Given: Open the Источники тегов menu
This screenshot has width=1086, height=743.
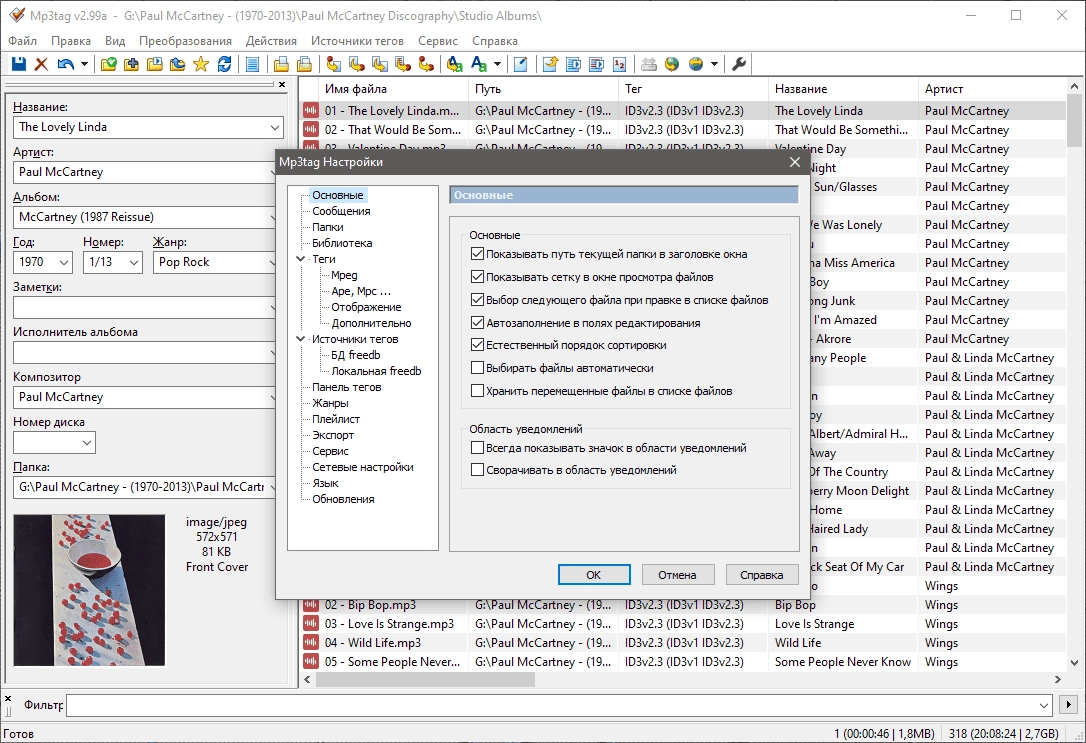Looking at the screenshot, I should point(357,41).
